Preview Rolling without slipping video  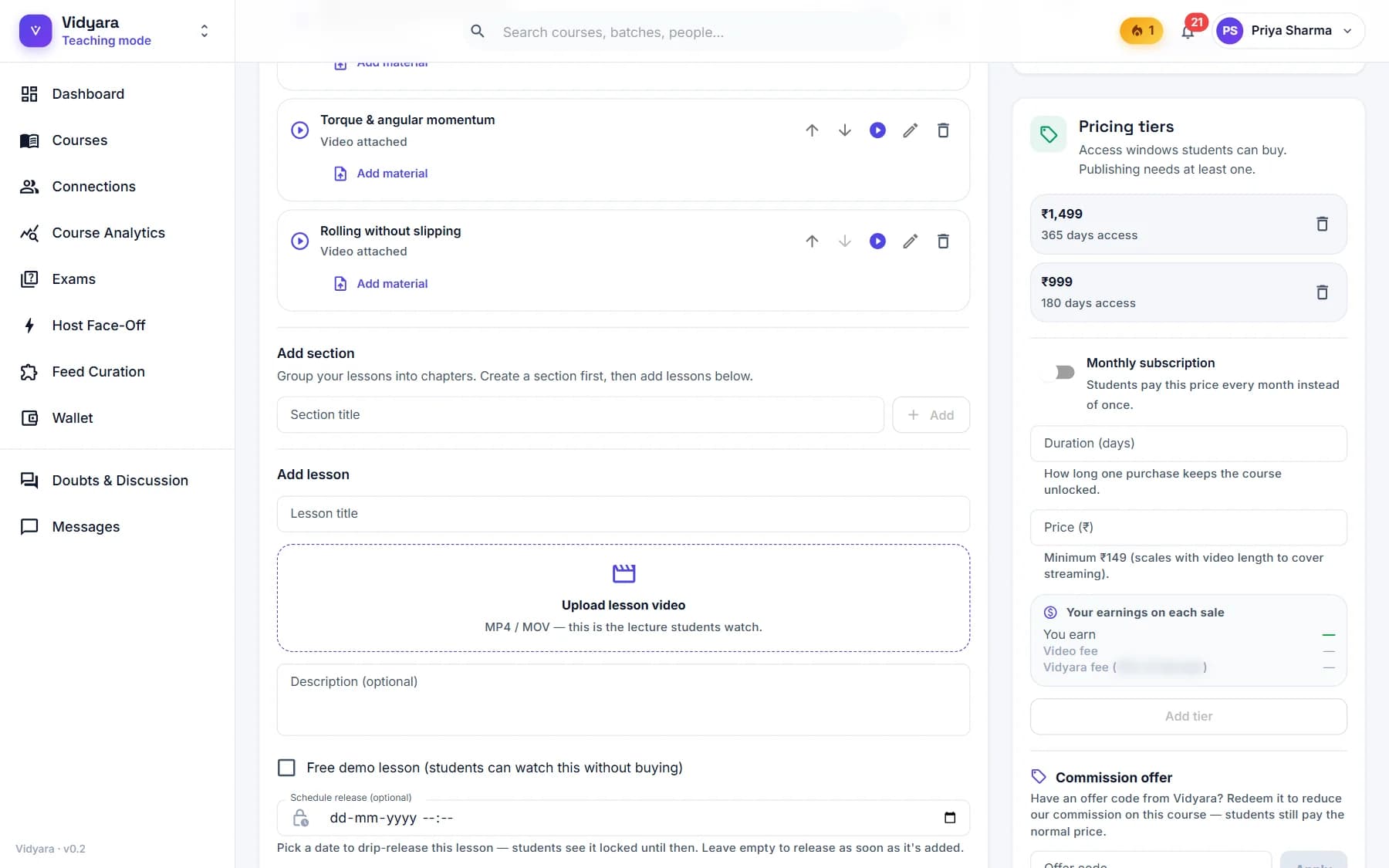[x=877, y=241]
